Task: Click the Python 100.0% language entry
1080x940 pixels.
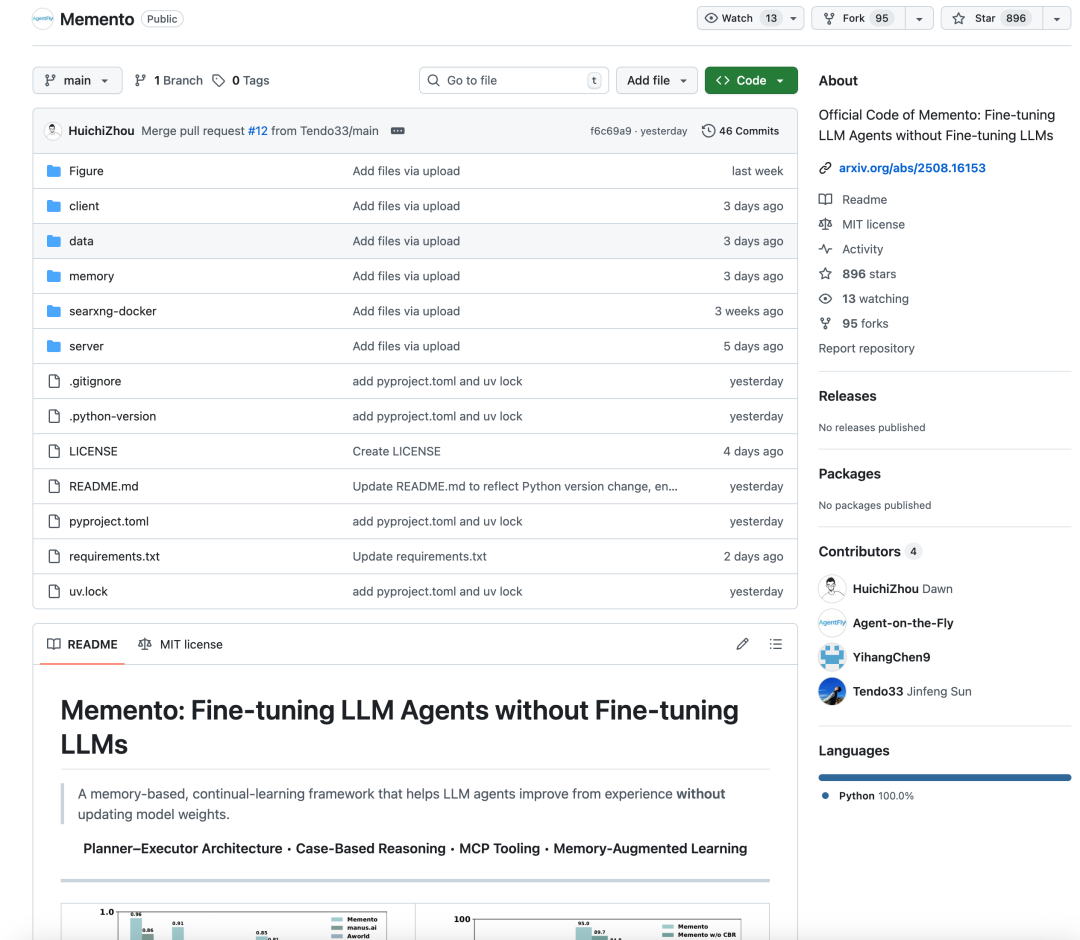Action: click(x=869, y=796)
